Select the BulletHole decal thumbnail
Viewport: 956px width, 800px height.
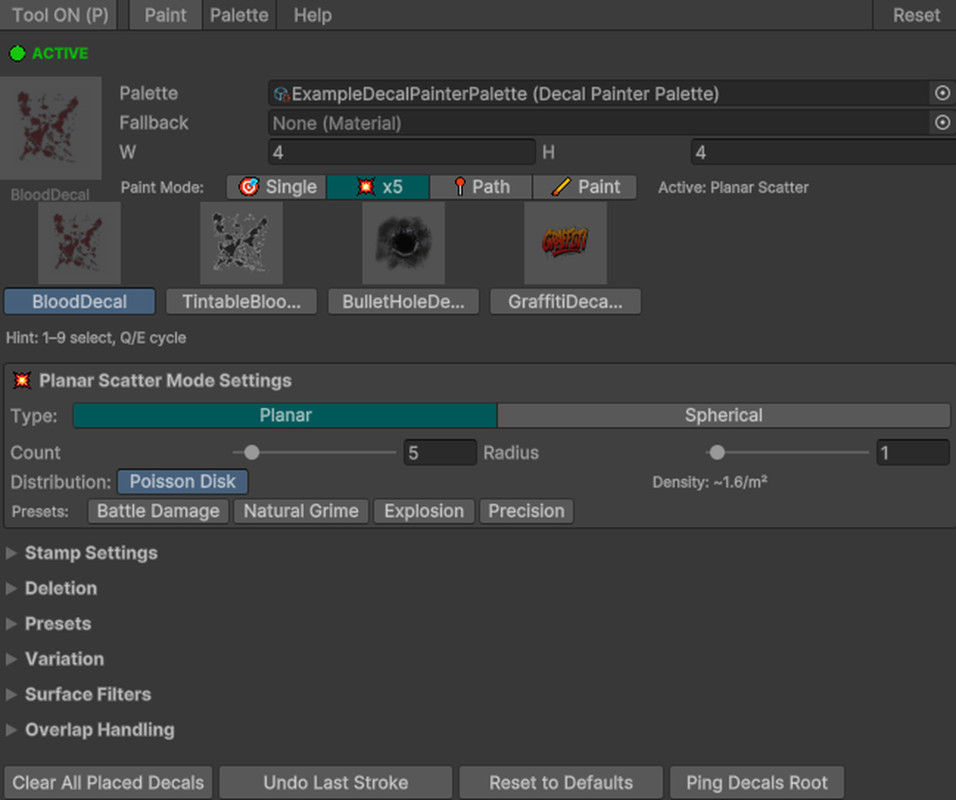(x=403, y=243)
